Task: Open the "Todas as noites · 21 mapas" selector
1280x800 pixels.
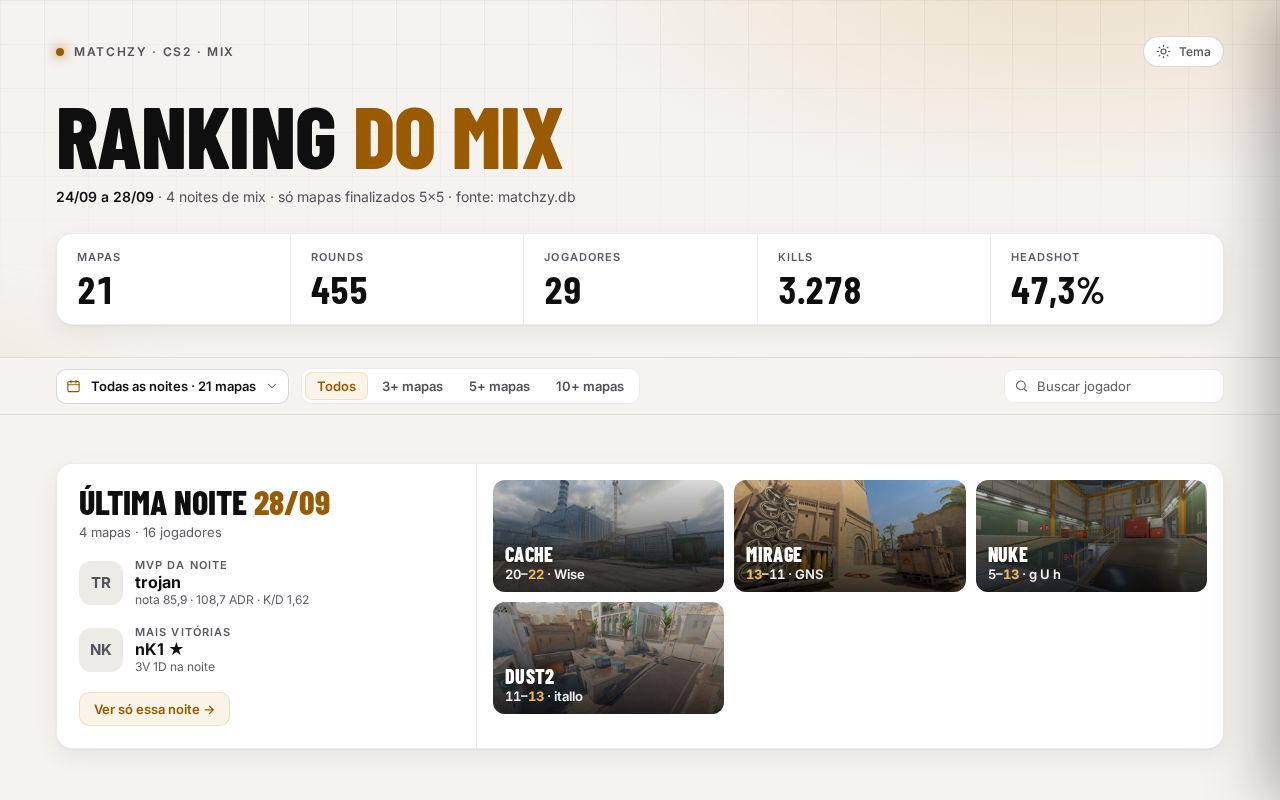Action: coord(172,386)
